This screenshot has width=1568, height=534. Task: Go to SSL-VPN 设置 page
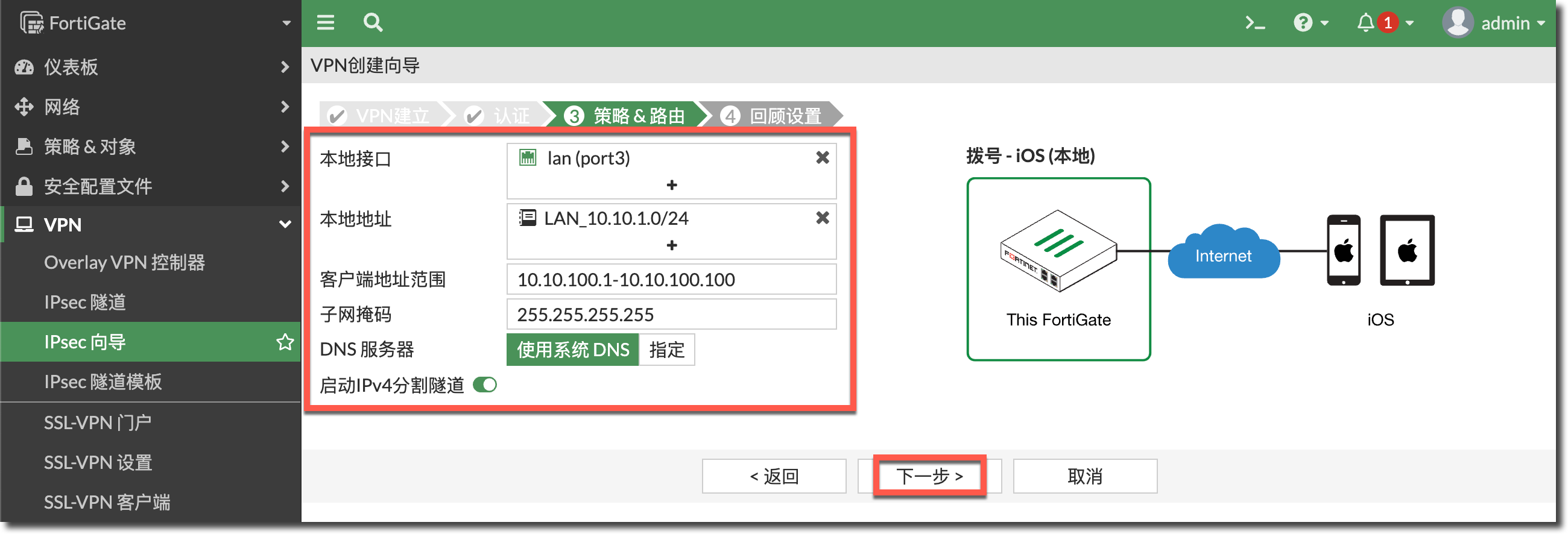click(x=98, y=462)
